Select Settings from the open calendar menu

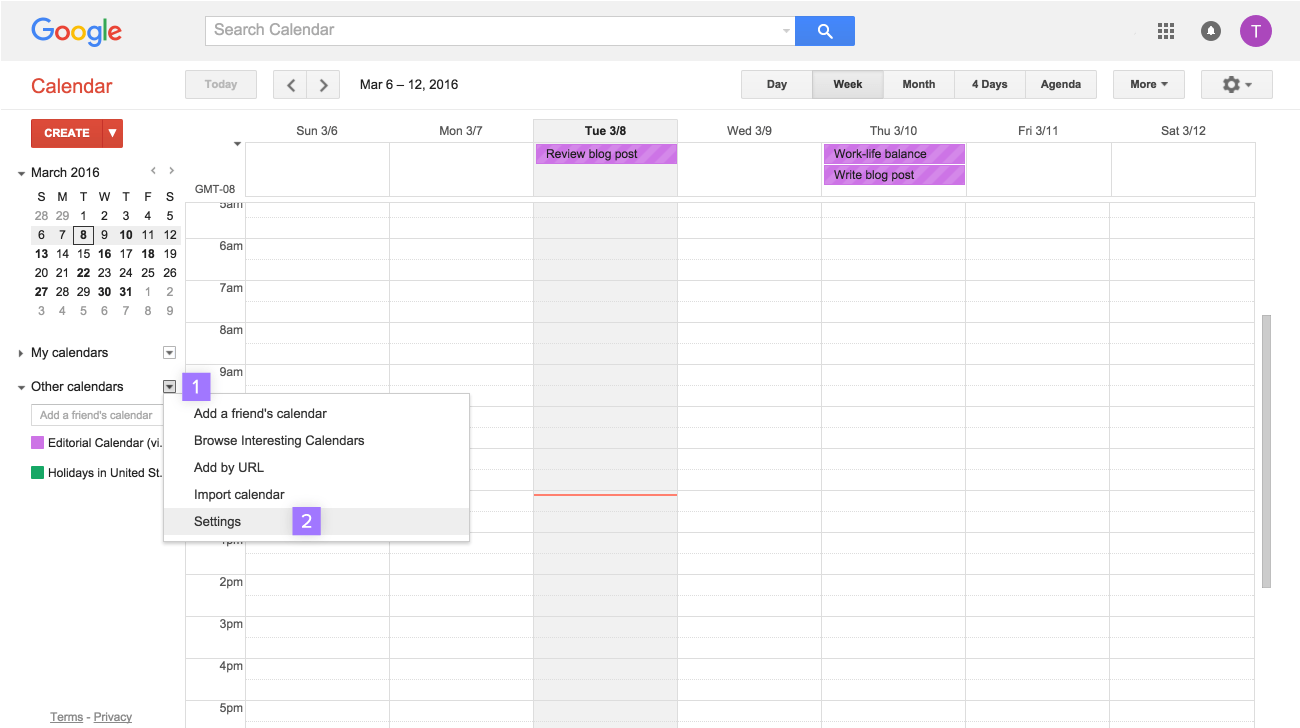click(x=218, y=521)
